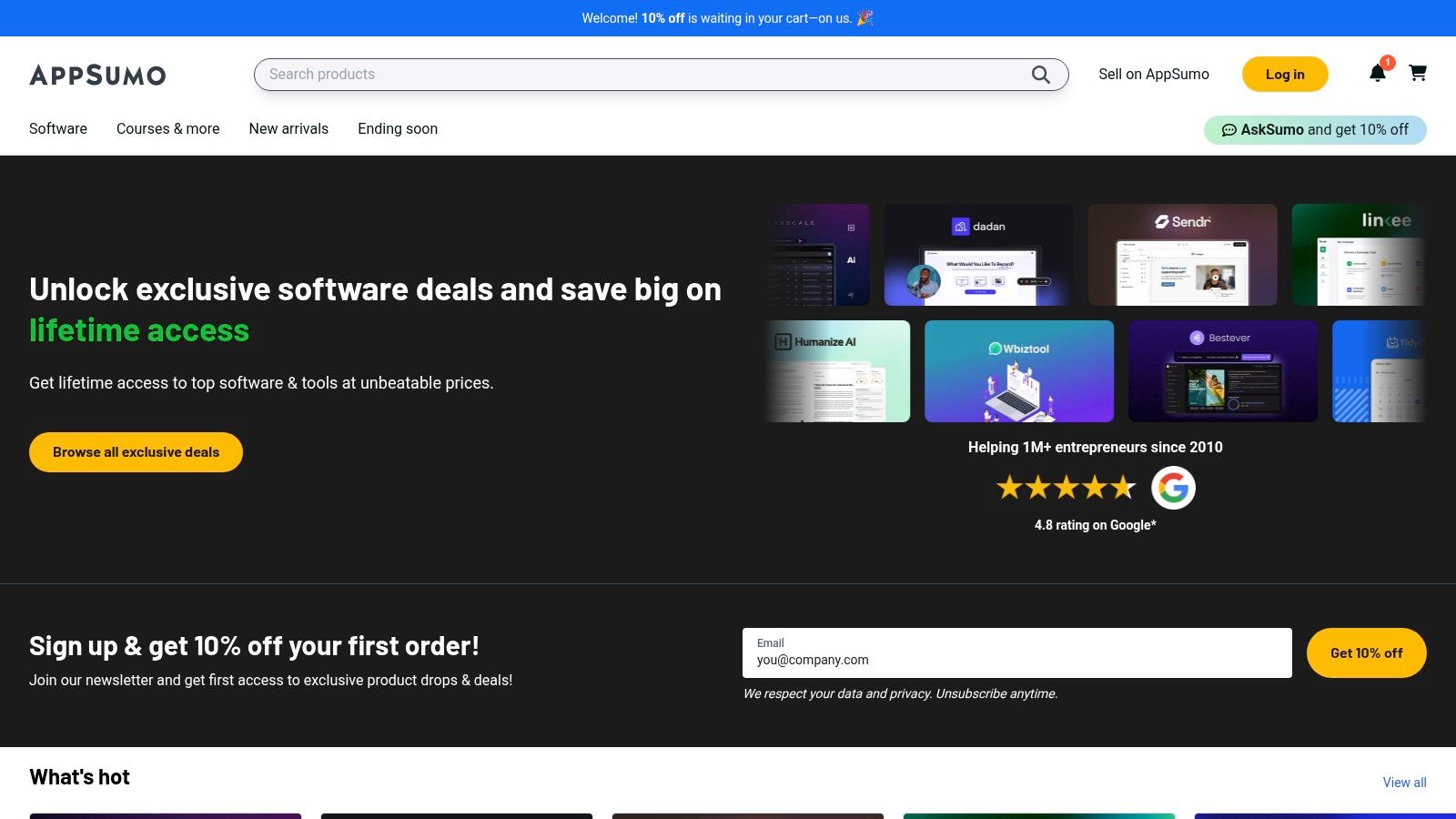Go to Ending soon
The width and height of the screenshot is (1456, 819).
tap(398, 128)
